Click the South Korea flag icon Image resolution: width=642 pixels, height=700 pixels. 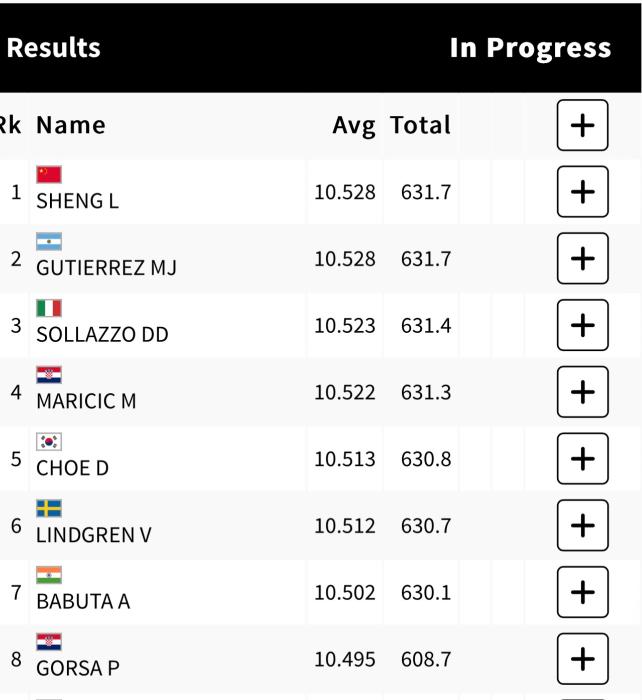(x=49, y=441)
